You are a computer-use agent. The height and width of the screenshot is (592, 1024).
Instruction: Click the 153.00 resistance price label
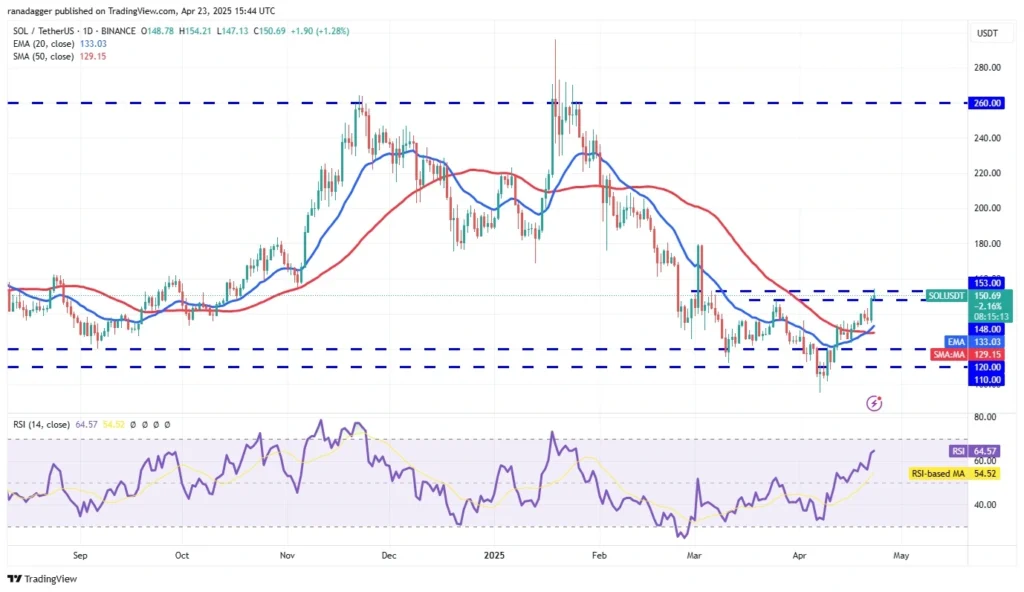click(987, 283)
